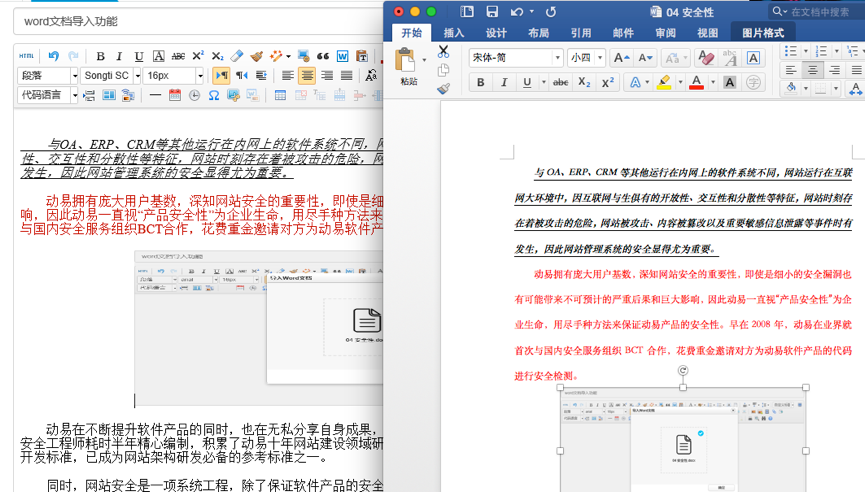Insert special character with Omega icon
This screenshot has width=865, height=492.
[212, 95]
